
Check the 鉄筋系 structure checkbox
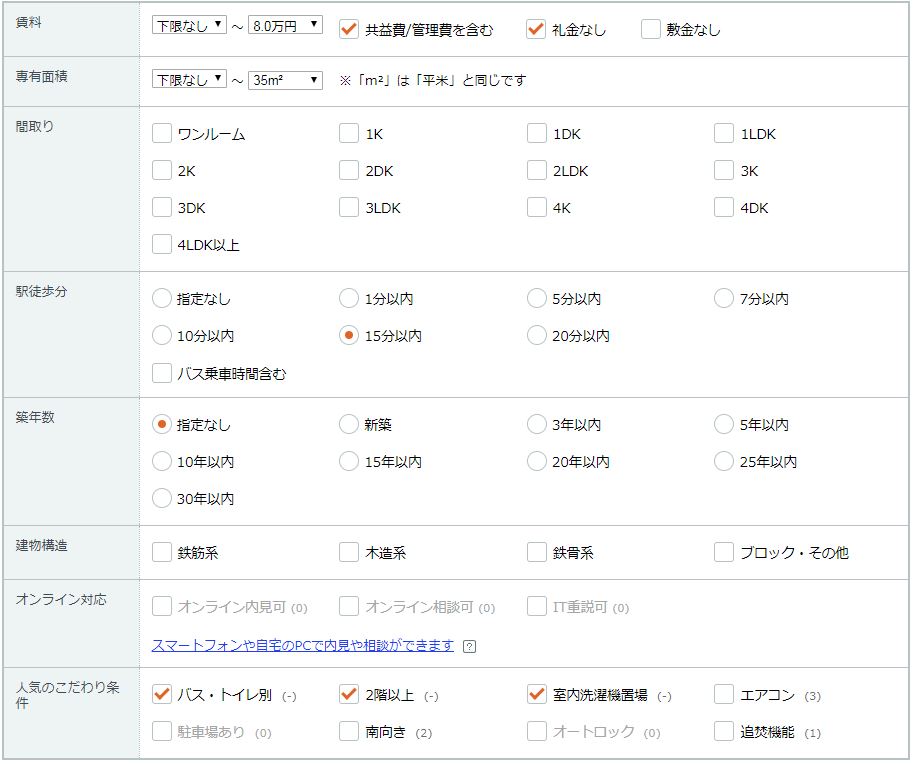162,552
